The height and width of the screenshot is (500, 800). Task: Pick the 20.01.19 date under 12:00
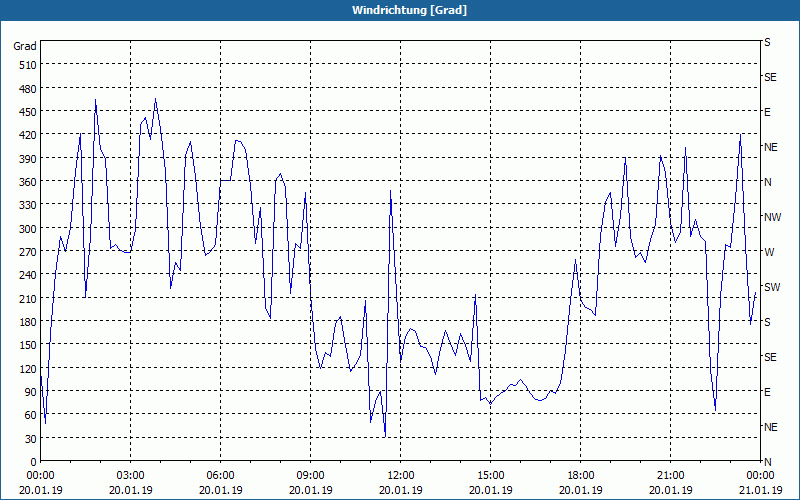coord(401,490)
